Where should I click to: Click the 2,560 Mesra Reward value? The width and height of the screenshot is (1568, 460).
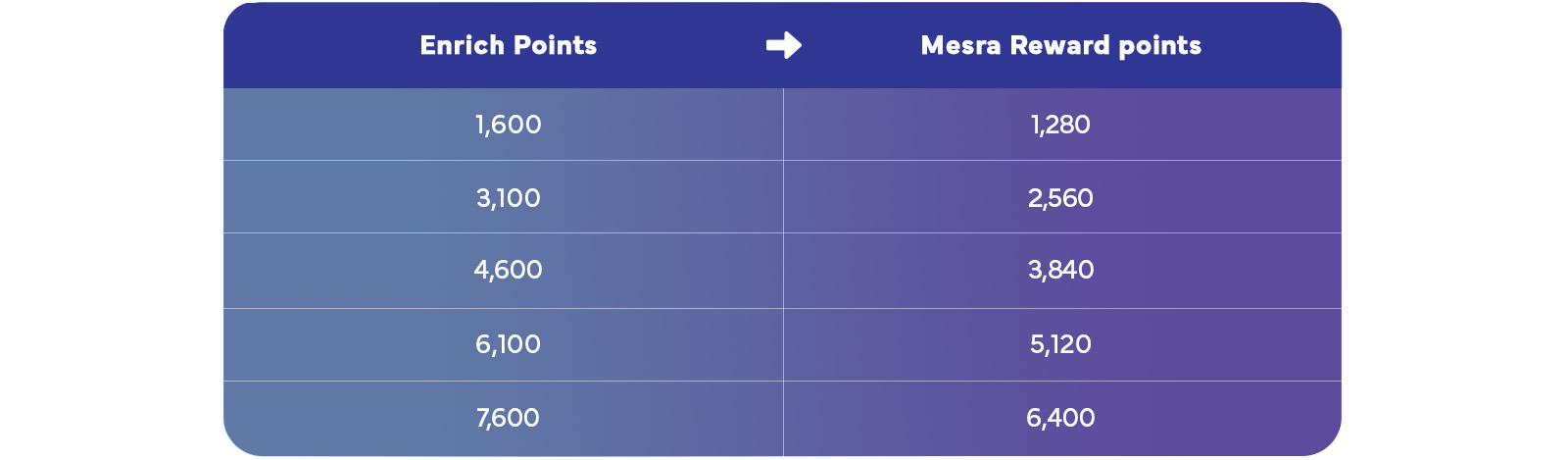pyautogui.click(x=1060, y=198)
